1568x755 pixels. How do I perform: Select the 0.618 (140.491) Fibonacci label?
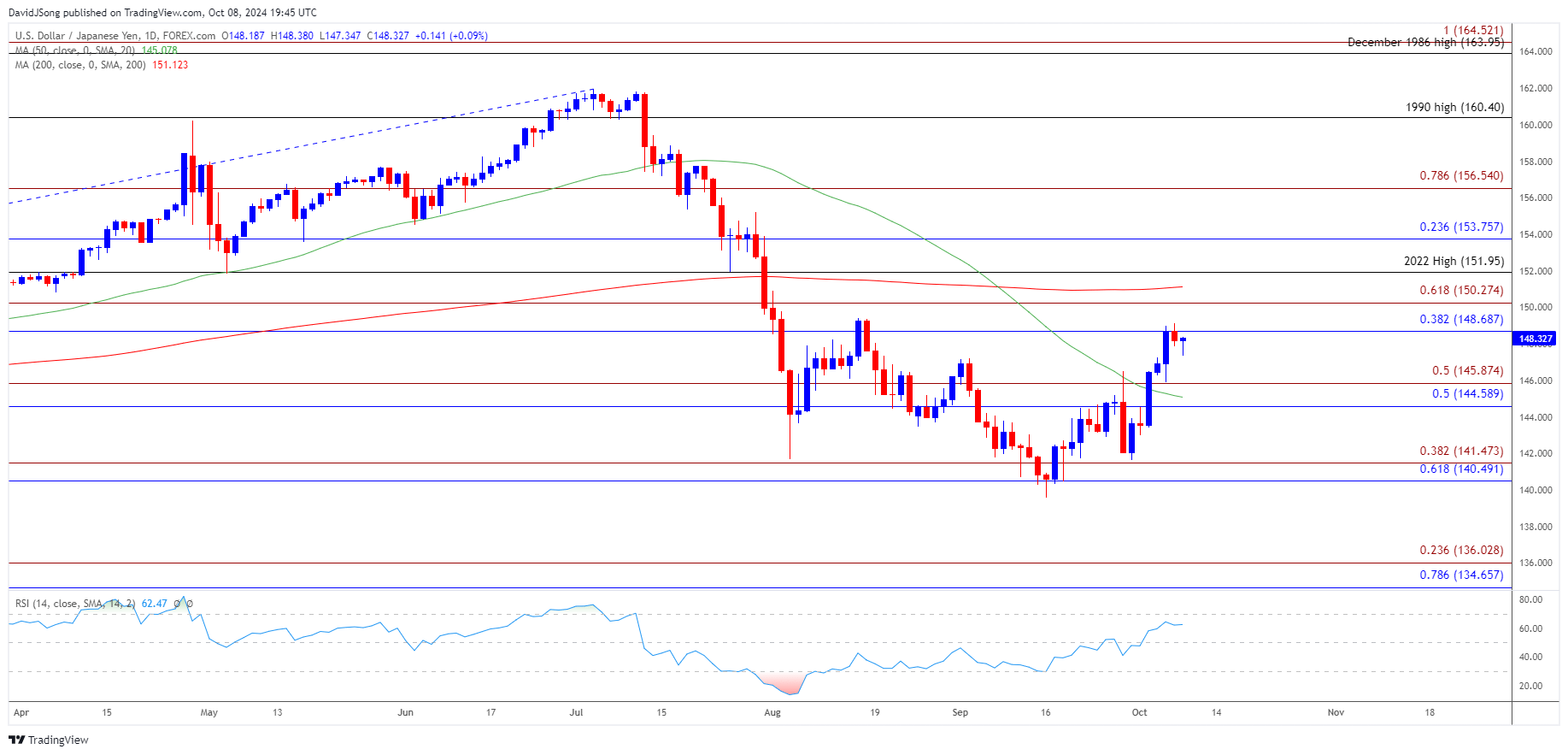coord(1461,469)
